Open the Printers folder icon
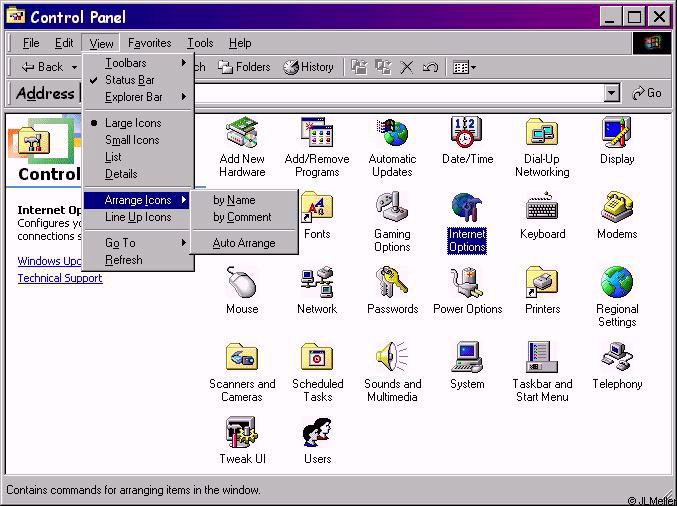The width and height of the screenshot is (677, 506). pos(542,283)
